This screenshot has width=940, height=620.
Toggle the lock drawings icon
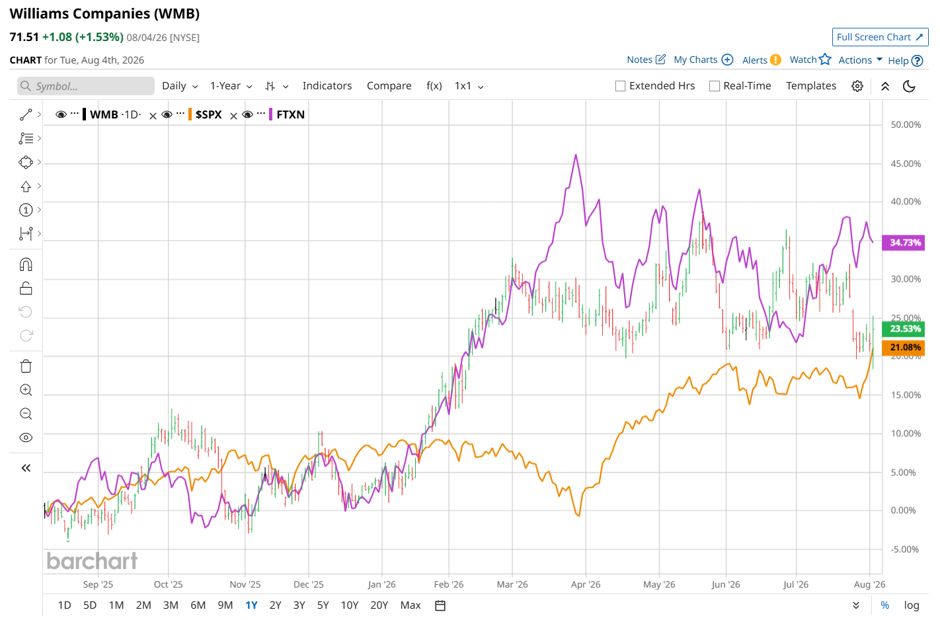click(25, 288)
